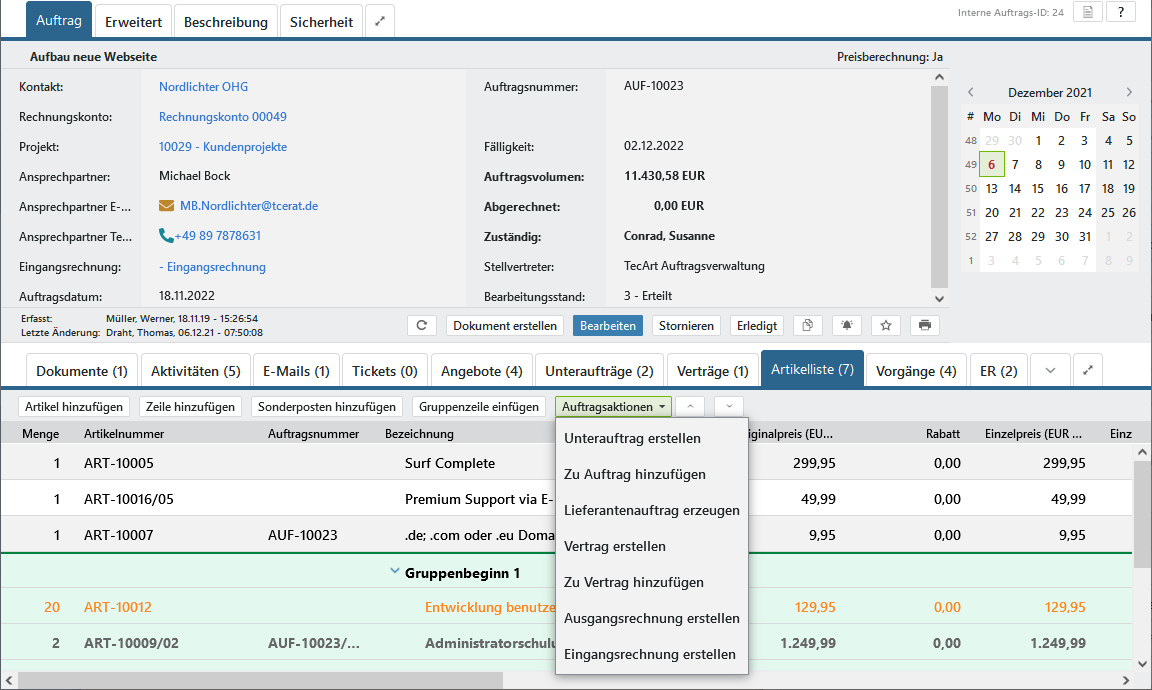The height and width of the screenshot is (690, 1152).
Task: Mark order as favorite with star icon
Action: [x=886, y=326]
